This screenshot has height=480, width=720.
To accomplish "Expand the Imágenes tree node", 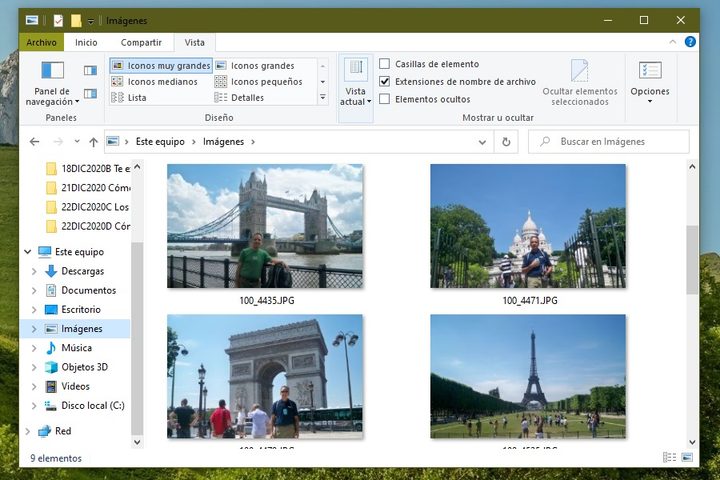I will 34,329.
